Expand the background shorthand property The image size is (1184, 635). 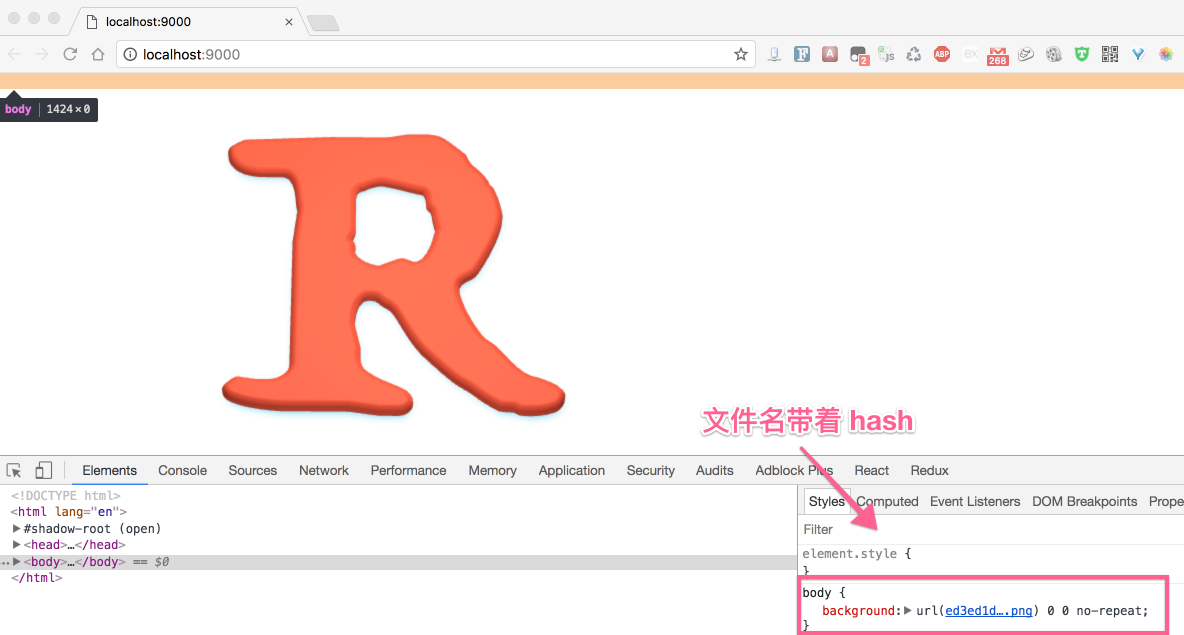907,611
